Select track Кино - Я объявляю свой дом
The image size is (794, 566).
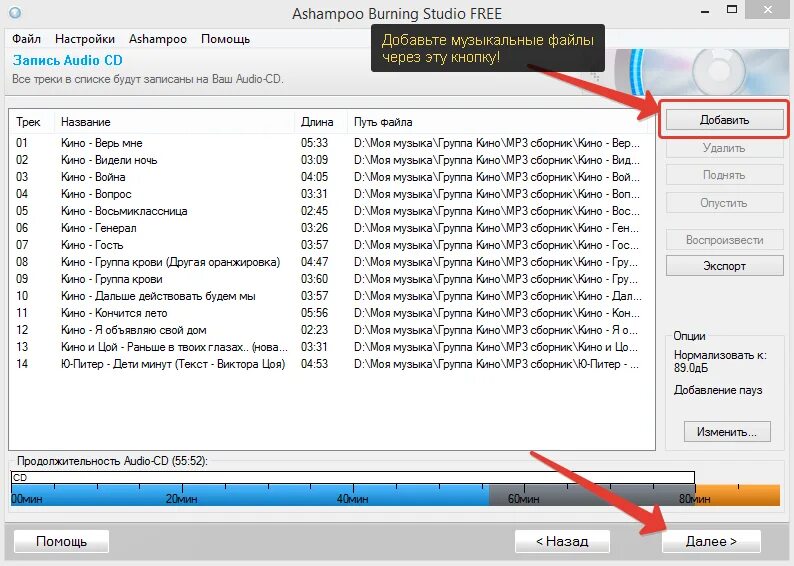(x=331, y=330)
